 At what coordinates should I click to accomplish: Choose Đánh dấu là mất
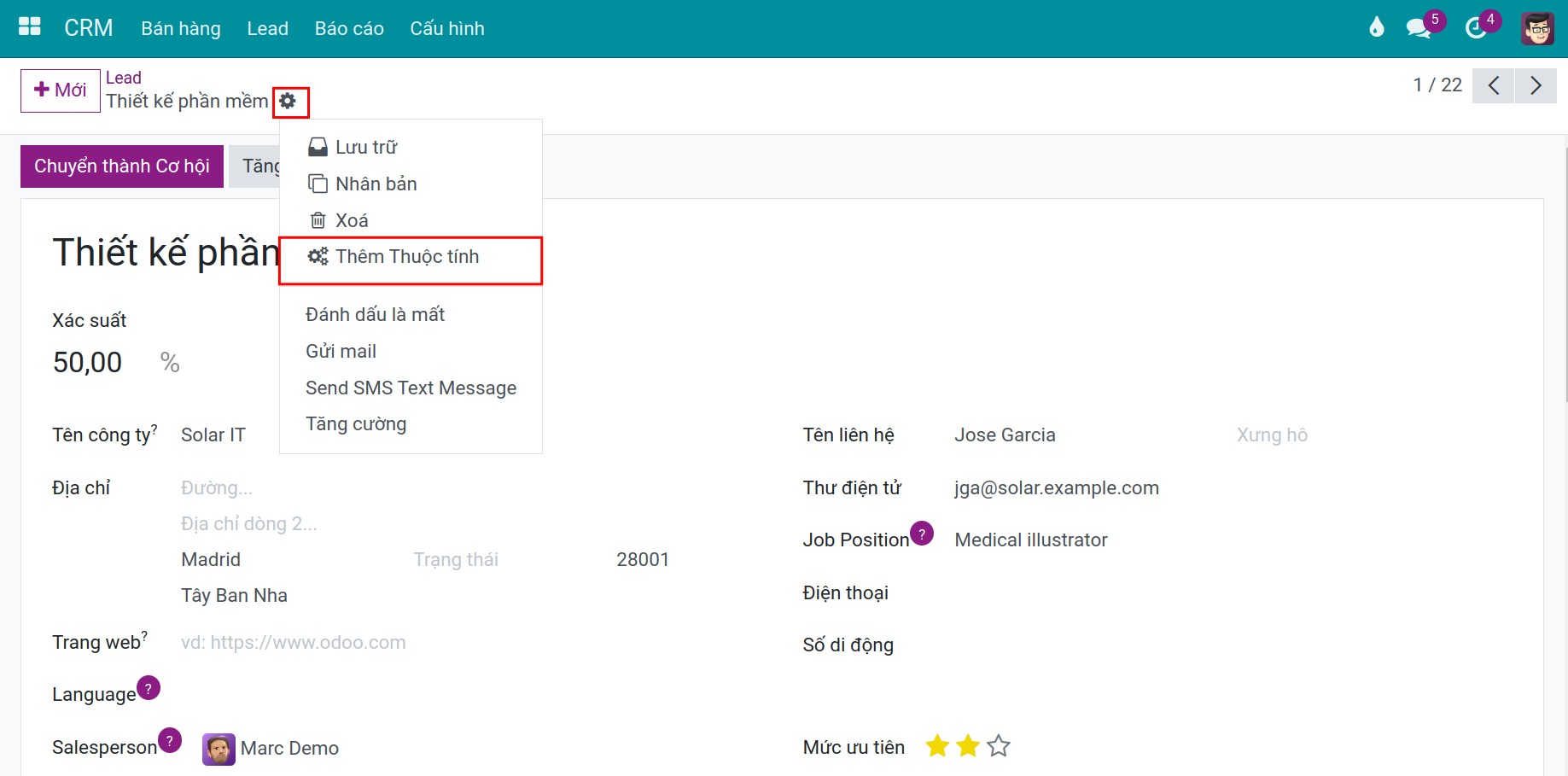tap(411, 314)
